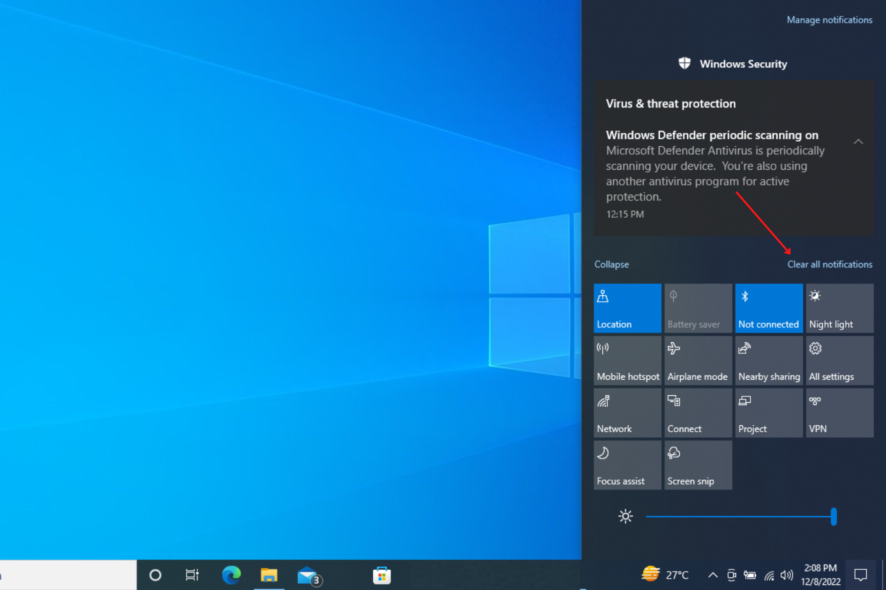This screenshot has height=590, width=886.
Task: Click the Meet Now tray icon
Action: pos(731,575)
